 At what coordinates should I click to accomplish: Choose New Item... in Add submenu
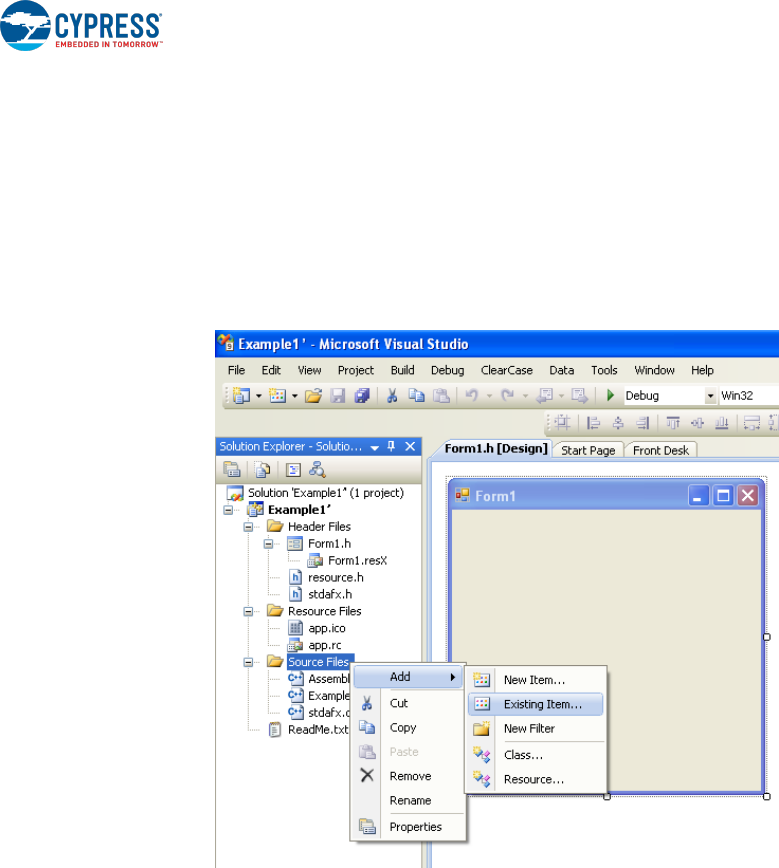click(x=535, y=680)
